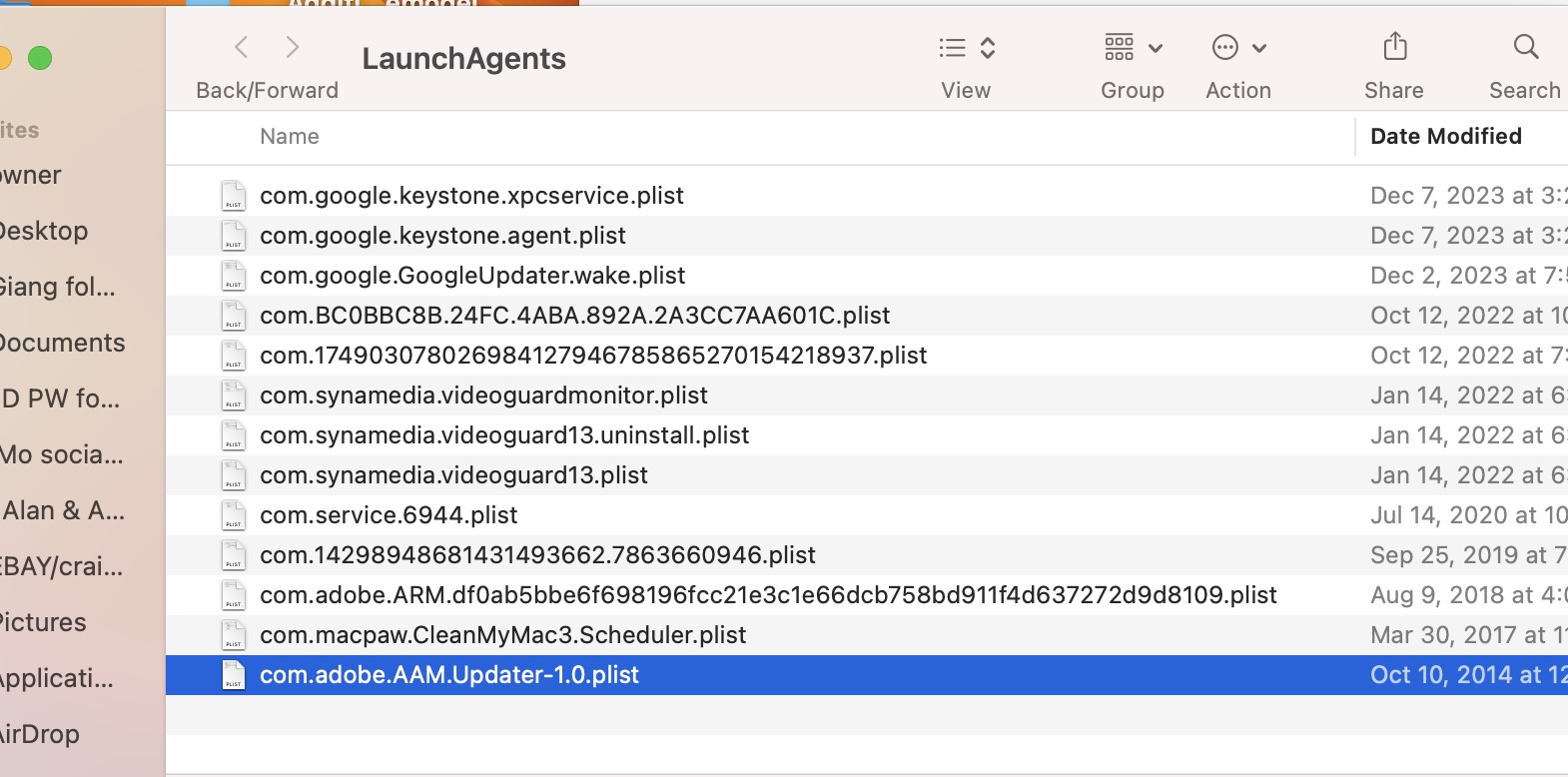Click plist icon for com.macpaw.CleanMyMac3.Scheduler.plist
Screen dimensions: 1568x777
[x=234, y=635]
